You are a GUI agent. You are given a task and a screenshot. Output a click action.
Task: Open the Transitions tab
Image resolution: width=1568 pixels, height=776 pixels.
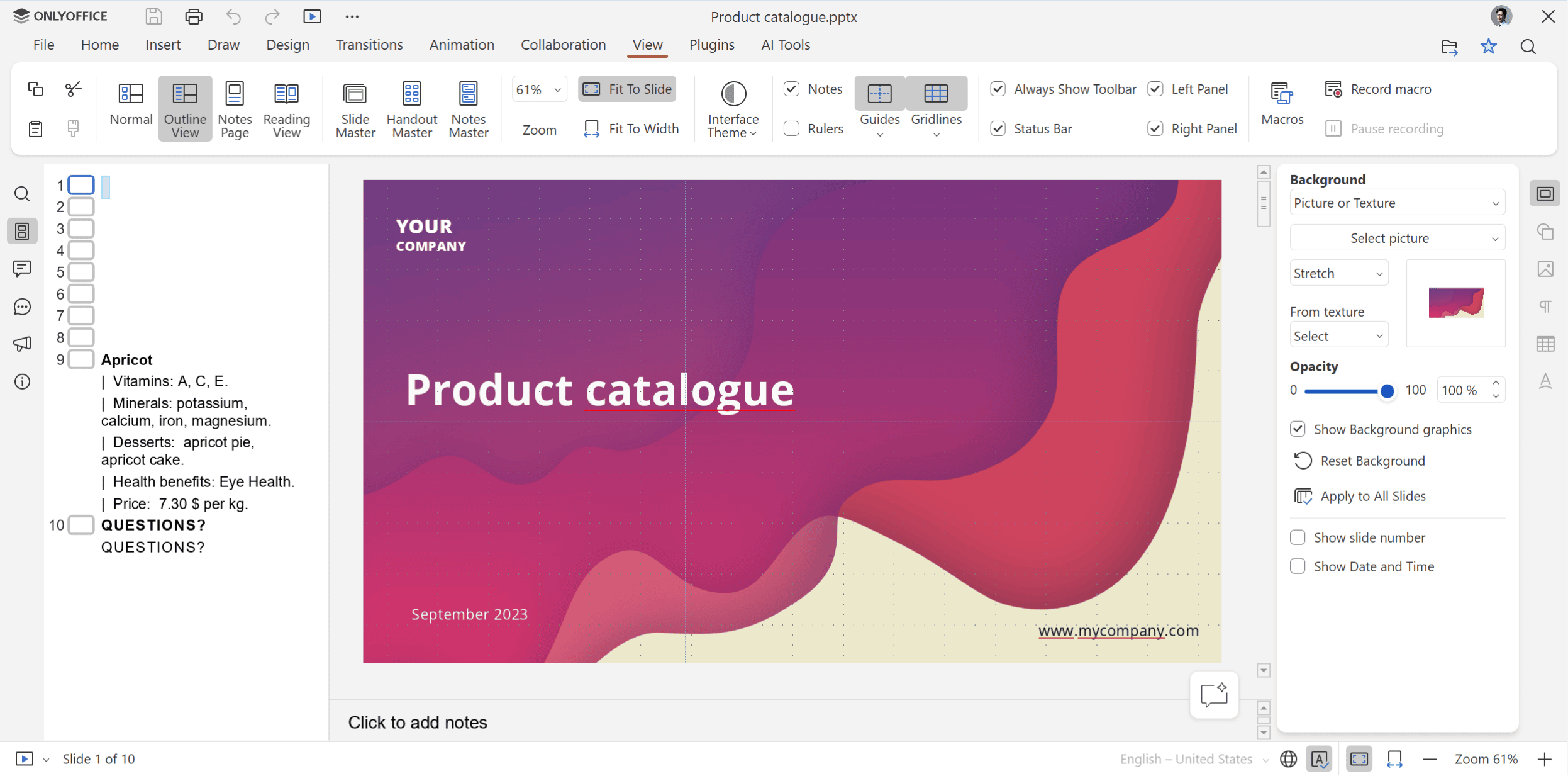(369, 45)
